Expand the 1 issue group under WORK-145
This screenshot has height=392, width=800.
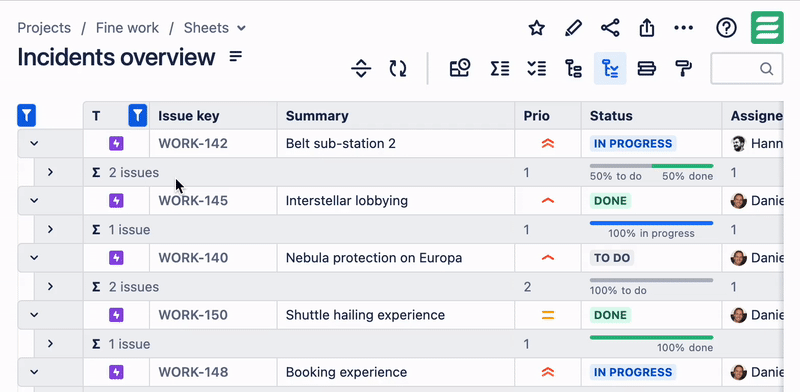click(x=50, y=229)
